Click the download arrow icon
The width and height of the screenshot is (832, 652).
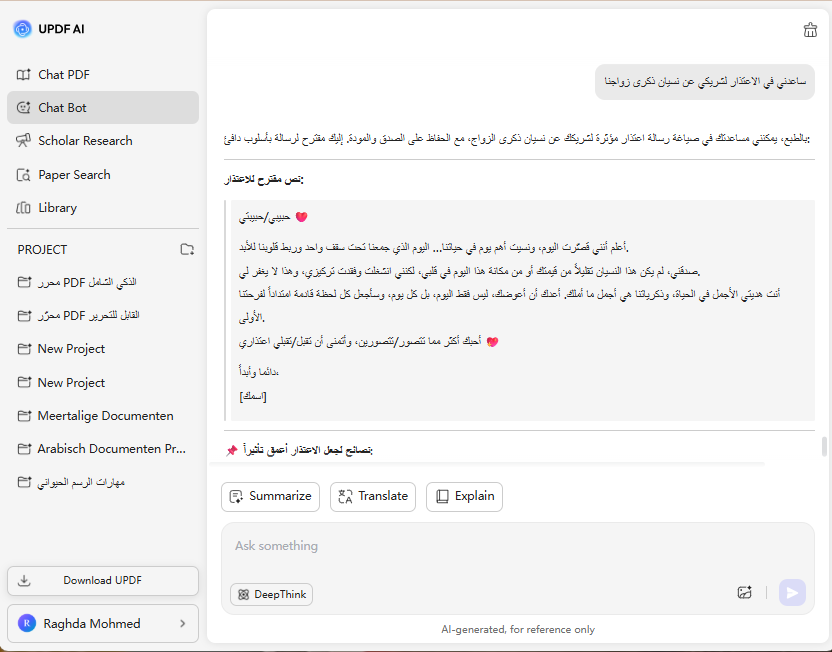pos(24,581)
